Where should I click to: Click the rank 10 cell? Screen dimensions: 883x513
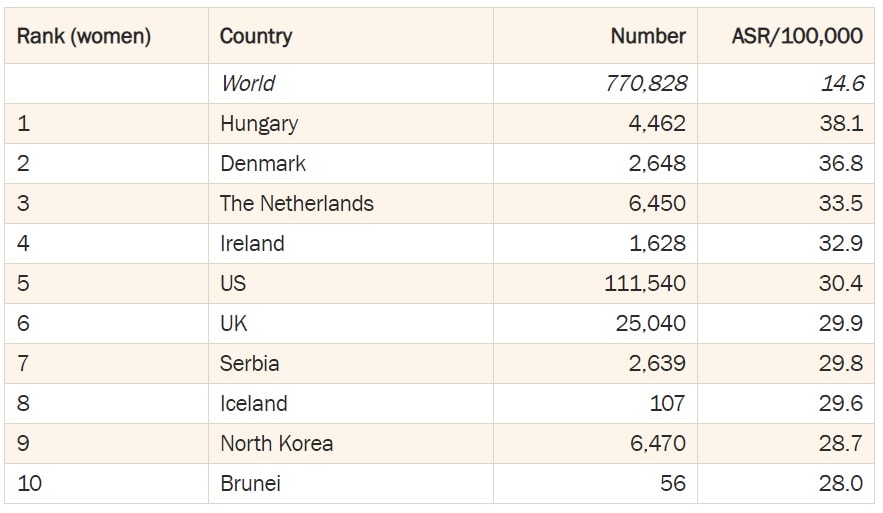point(30,484)
